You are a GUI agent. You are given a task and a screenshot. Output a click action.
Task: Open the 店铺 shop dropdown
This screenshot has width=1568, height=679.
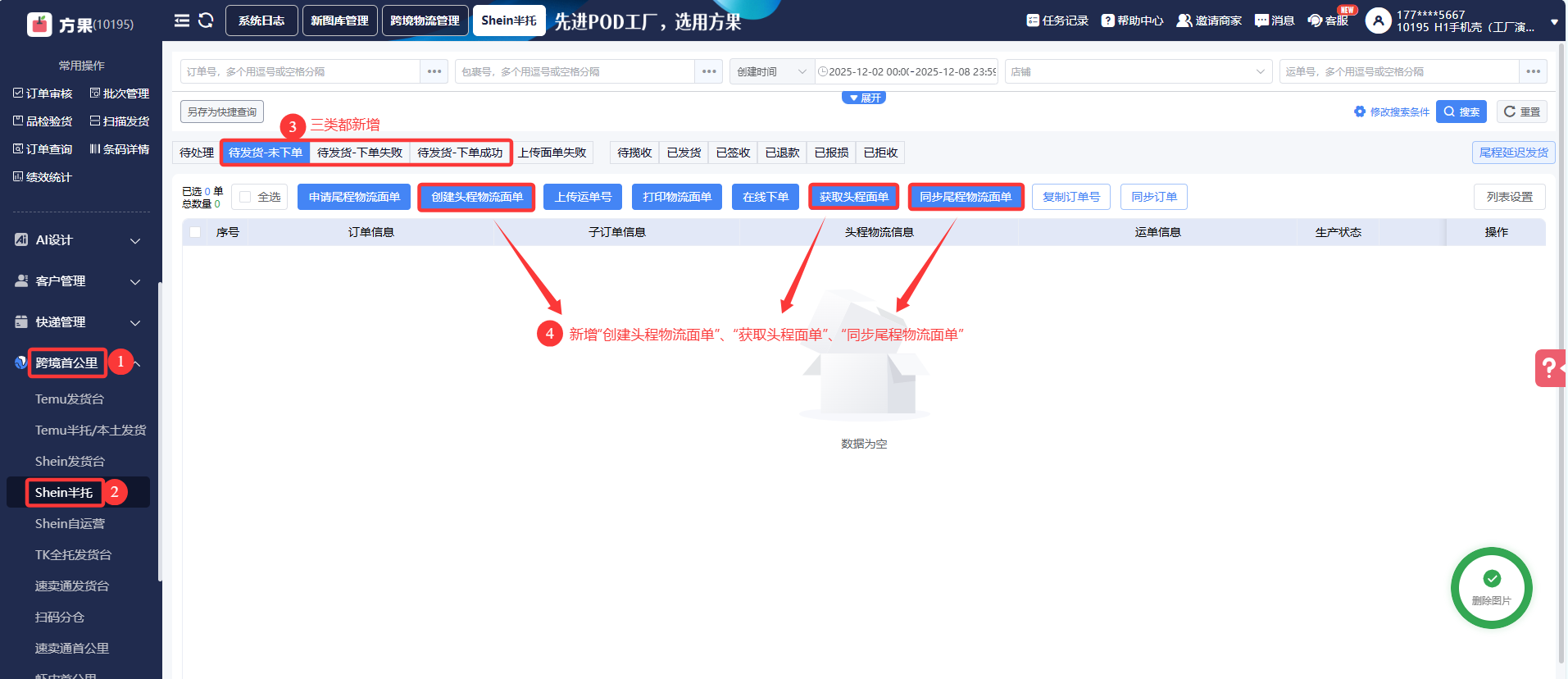point(1139,71)
